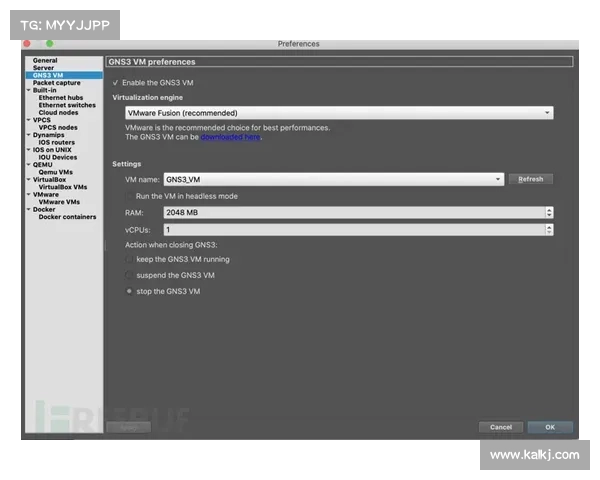Click inside the RAM value field

tap(354, 212)
